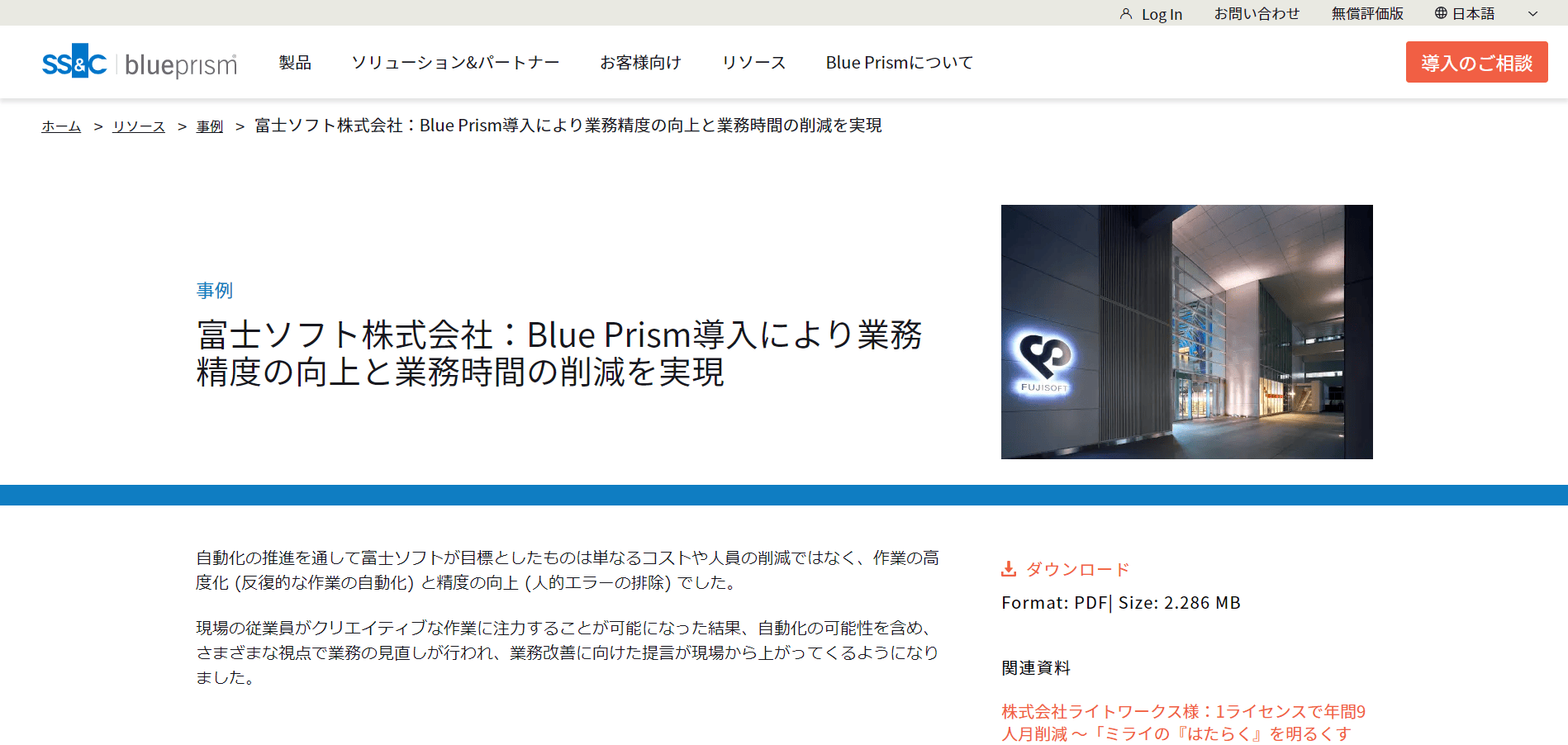This screenshot has height=745, width=1568.
Task: Open the お客様向け menu
Action: [x=640, y=63]
